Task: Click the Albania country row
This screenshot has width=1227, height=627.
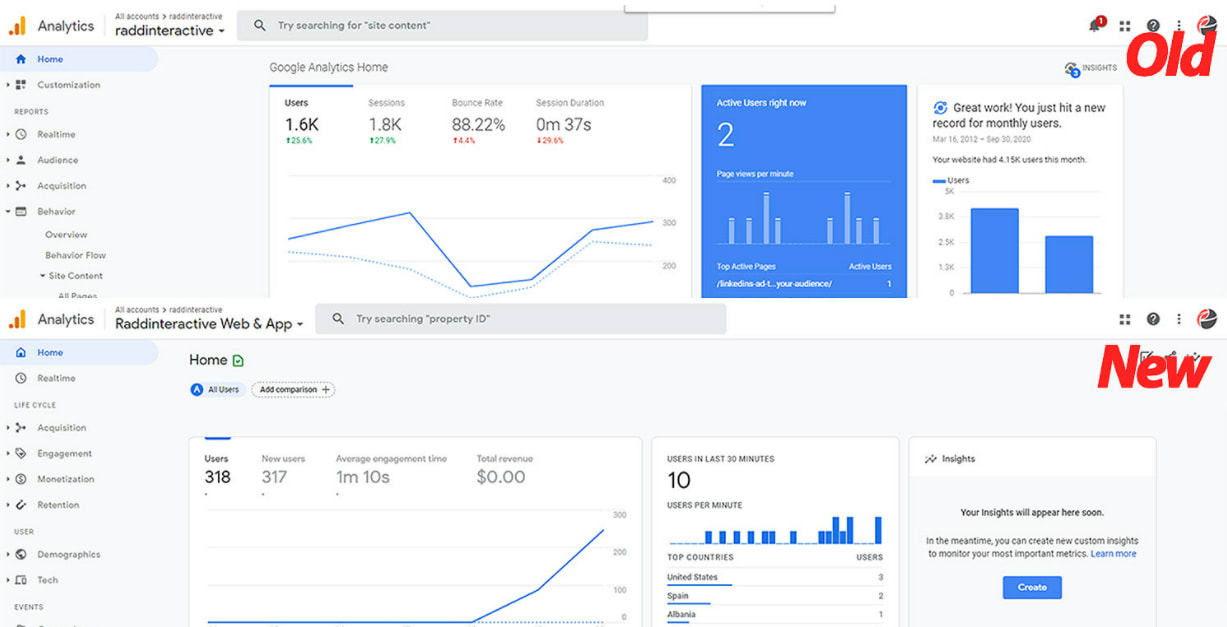Action: (775, 615)
